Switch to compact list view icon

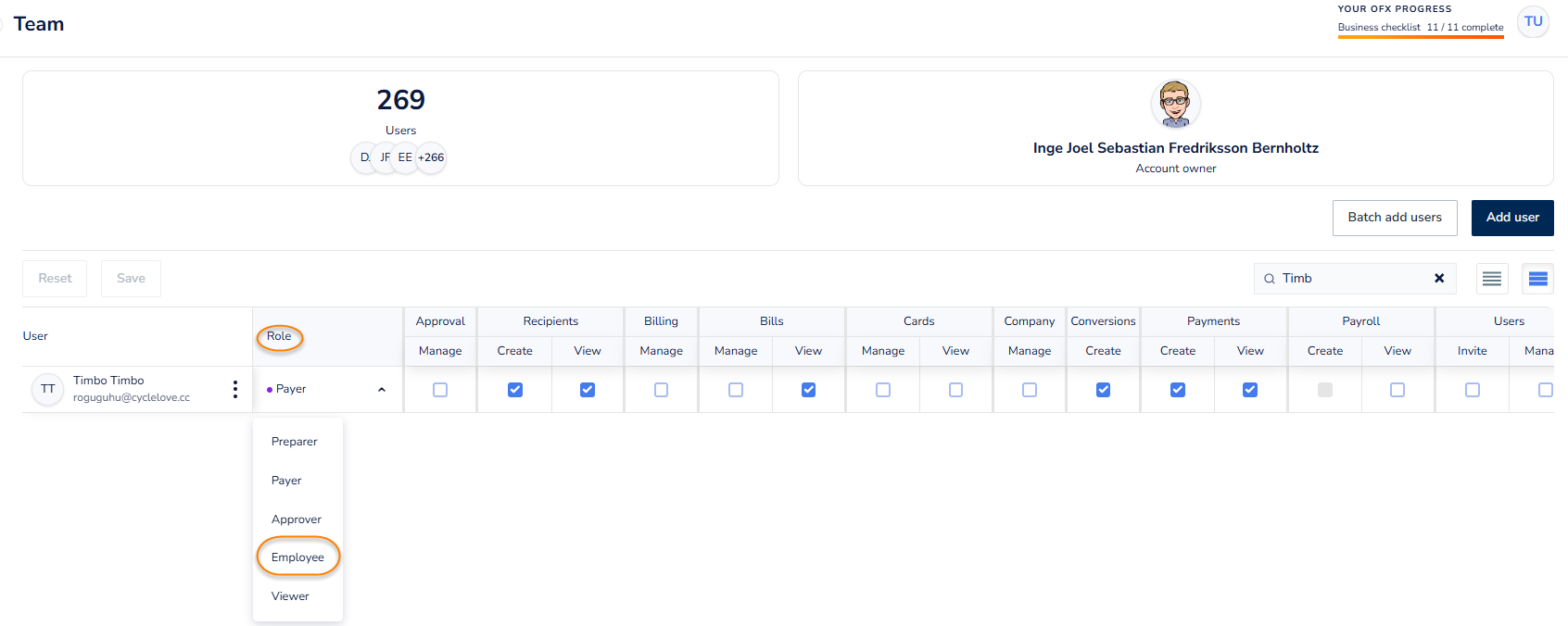pos(1491,279)
